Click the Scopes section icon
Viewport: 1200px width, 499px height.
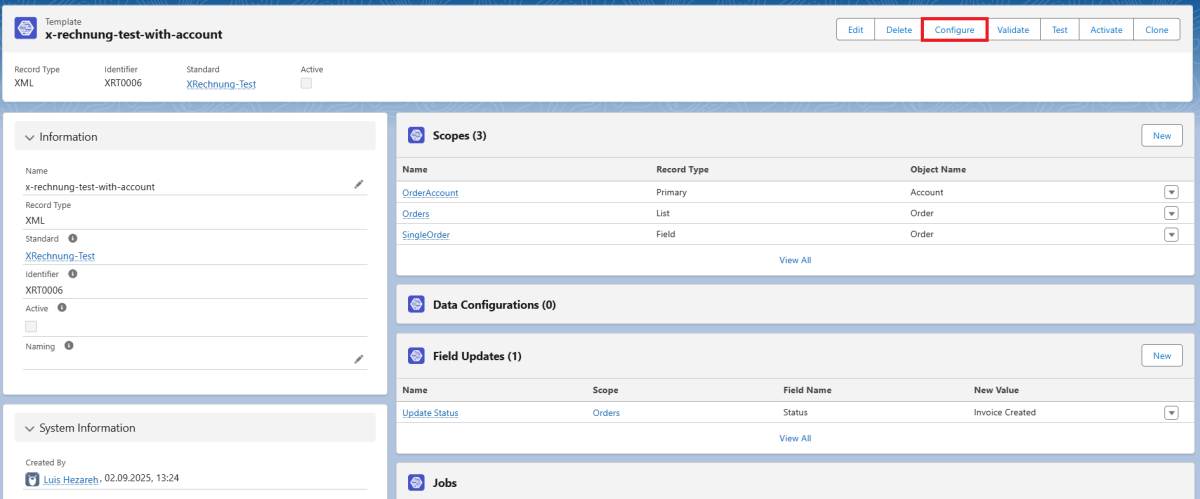tap(416, 135)
